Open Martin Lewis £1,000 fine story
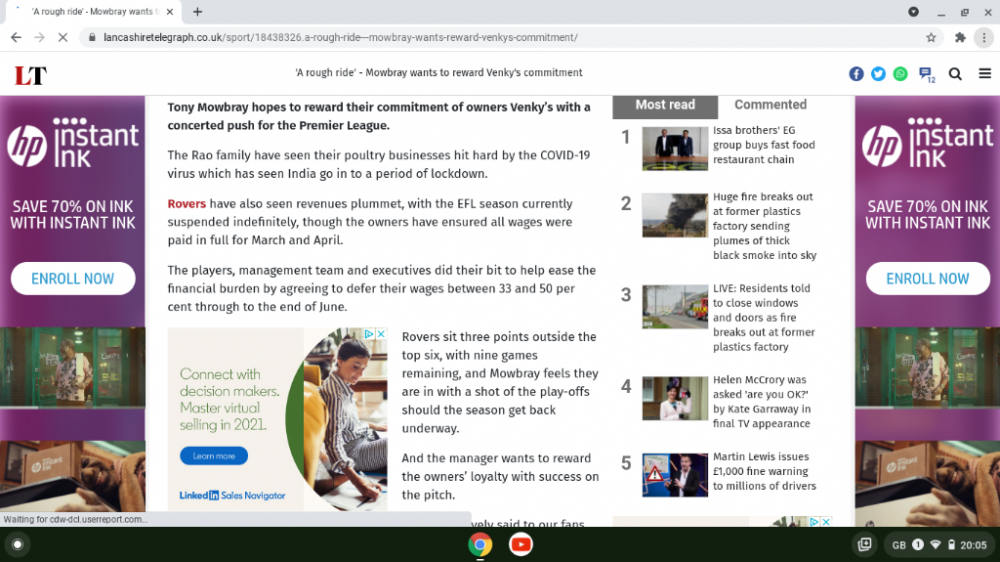 [764, 471]
